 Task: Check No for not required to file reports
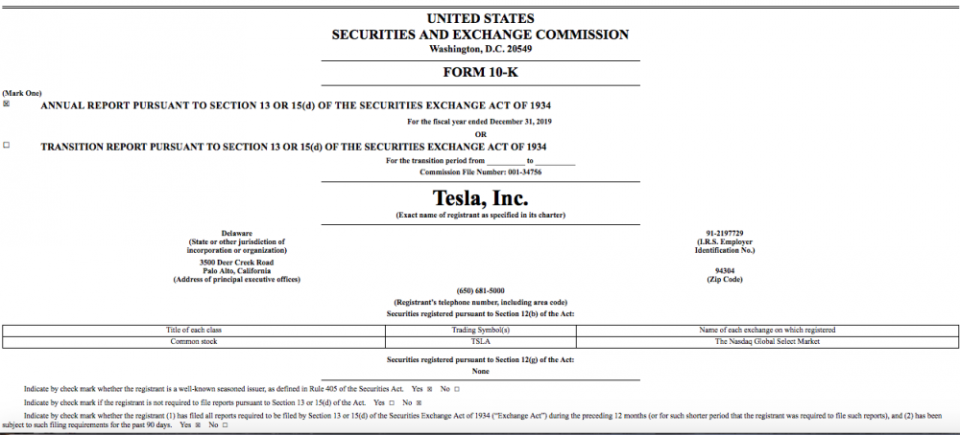point(419,401)
